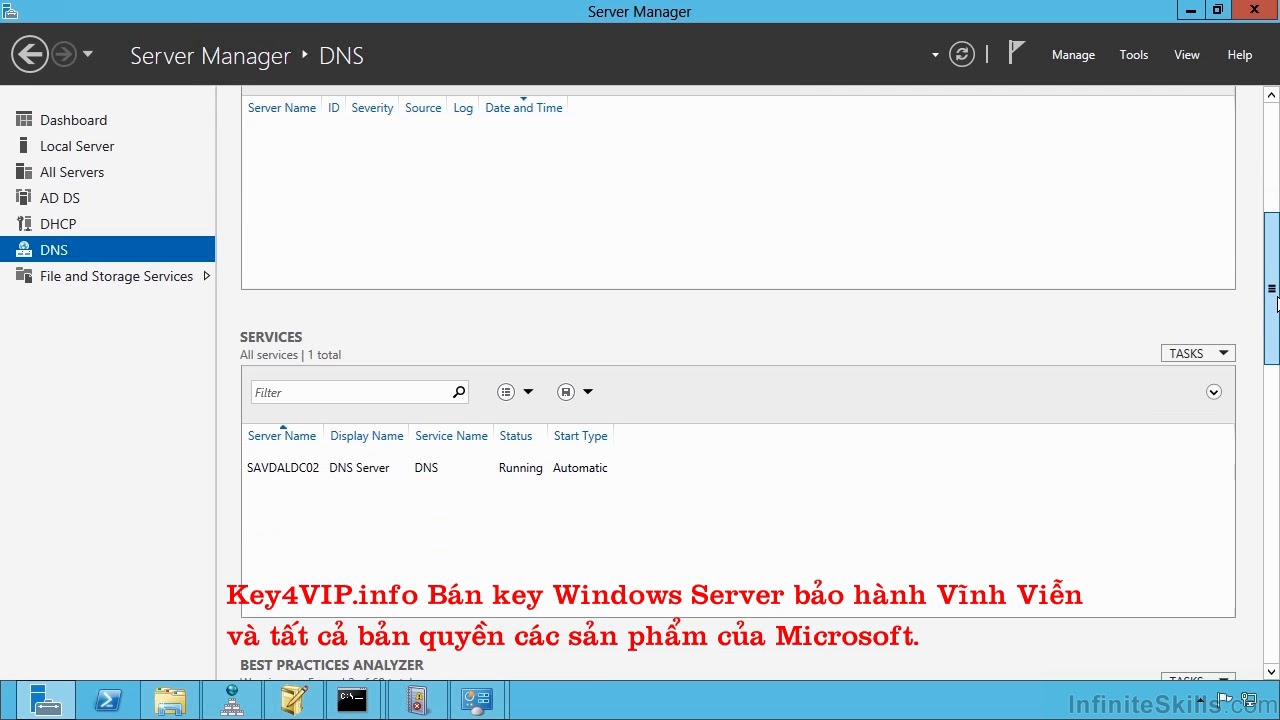Open Services criteria list options icon
The width and height of the screenshot is (1280, 720).
pyautogui.click(x=506, y=392)
